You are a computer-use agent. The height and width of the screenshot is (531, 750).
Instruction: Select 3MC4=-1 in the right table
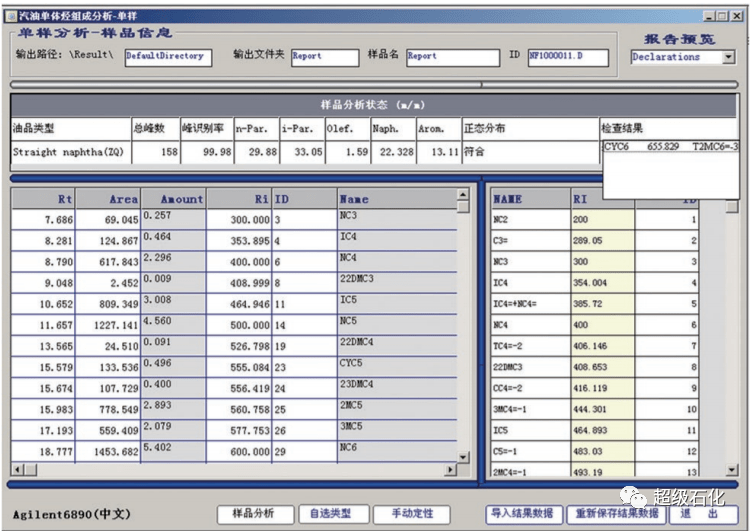click(530, 409)
